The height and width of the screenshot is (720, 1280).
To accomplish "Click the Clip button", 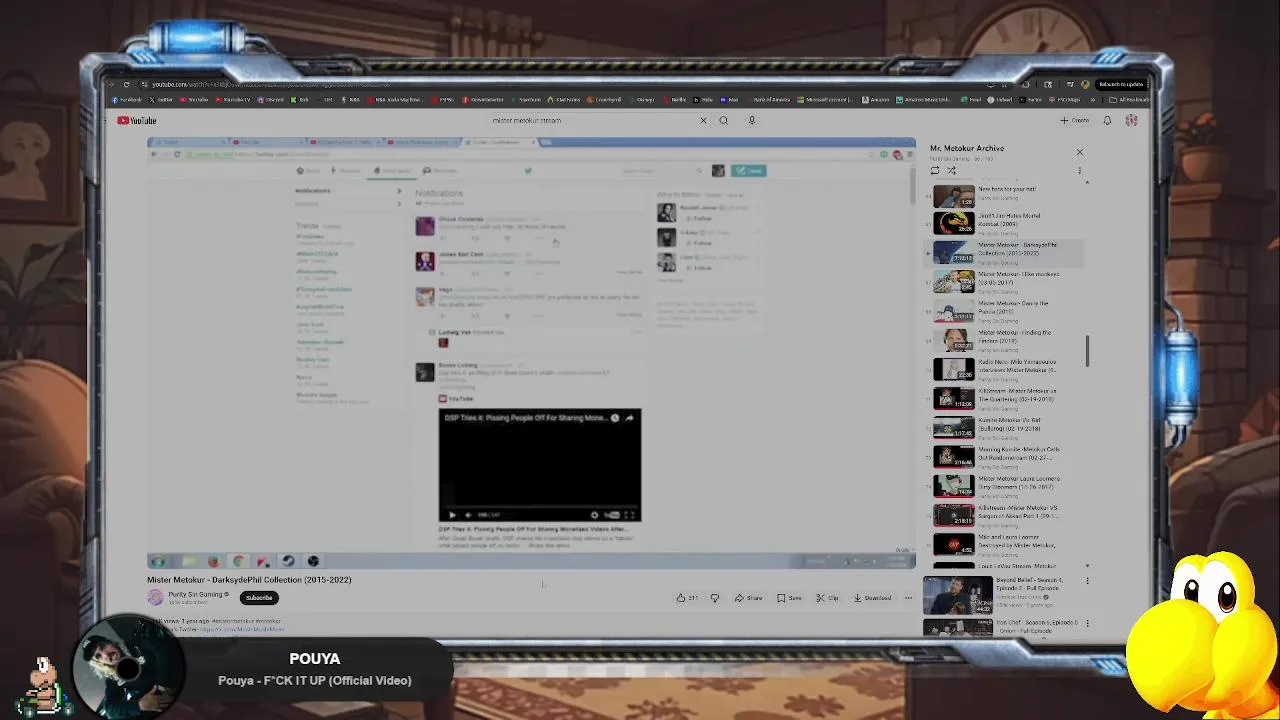I will coord(827,598).
